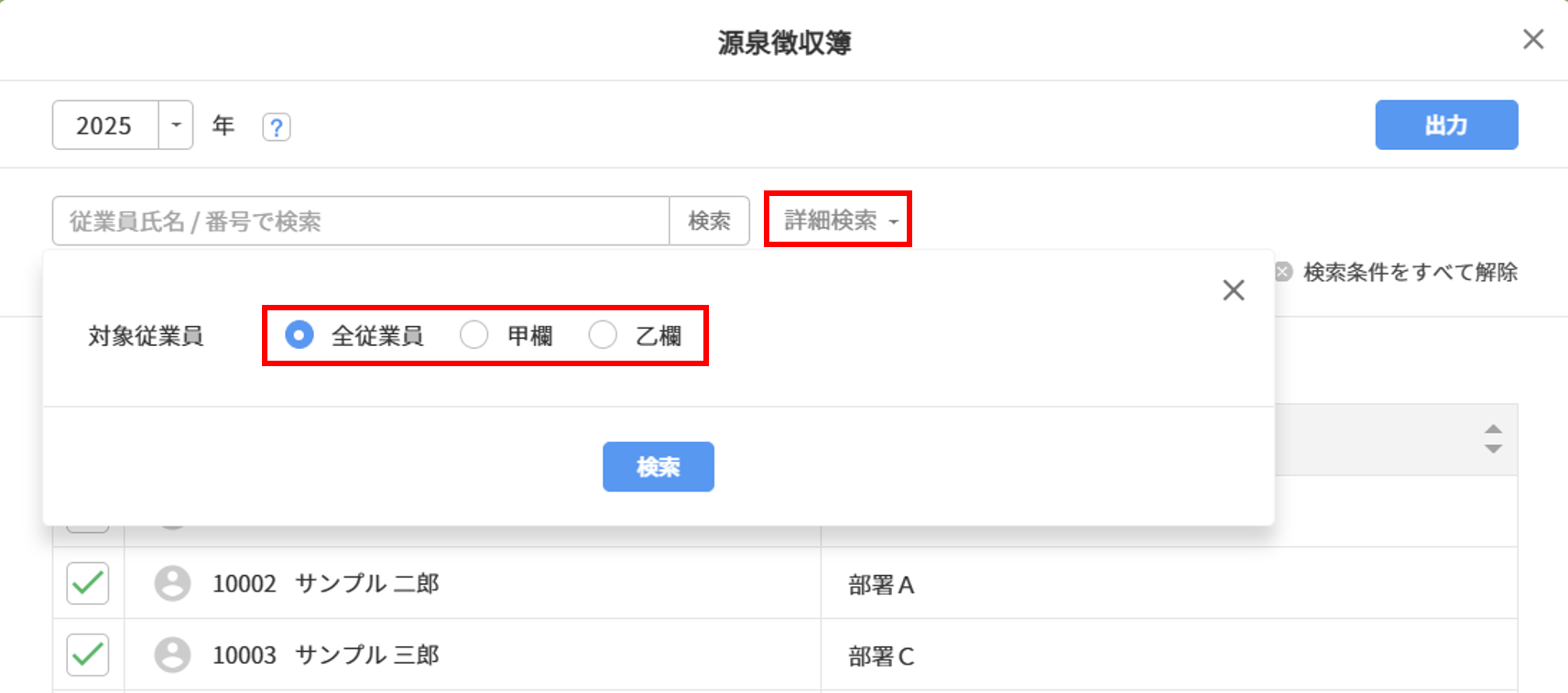Viewport: 1568px width, 693px height.
Task: Click the column sort arrows icon
Action: (x=1493, y=439)
